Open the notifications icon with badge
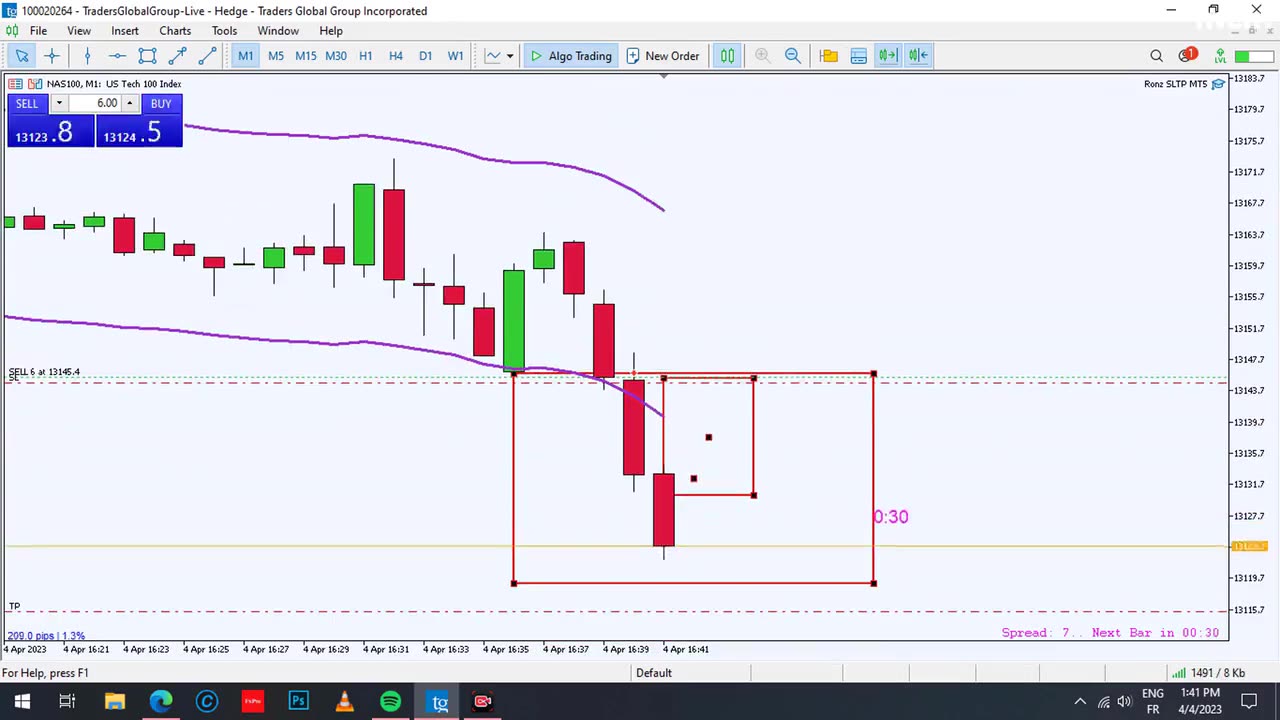1280x720 pixels. 1186,55
